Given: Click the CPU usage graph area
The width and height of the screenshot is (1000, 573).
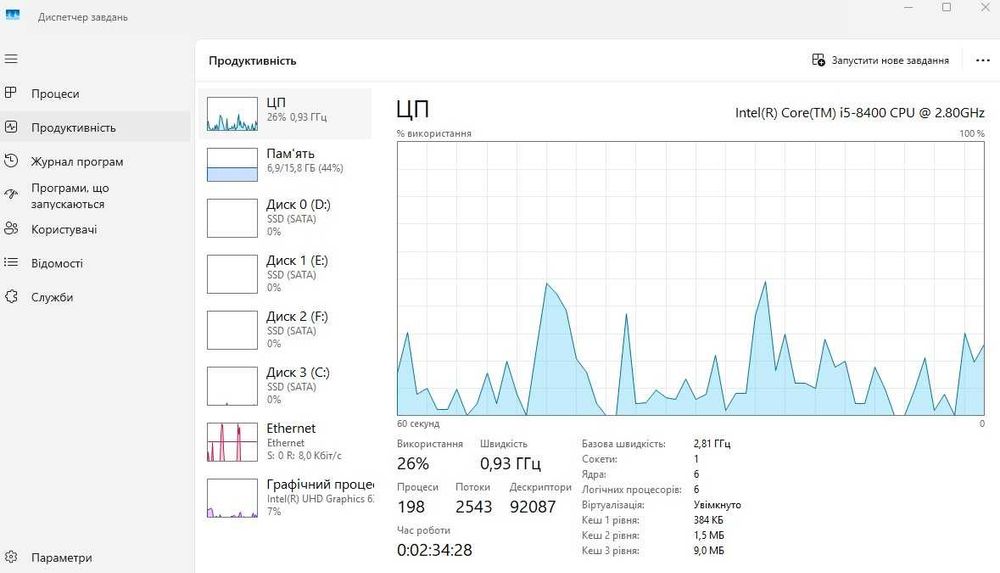Looking at the screenshot, I should [x=691, y=278].
